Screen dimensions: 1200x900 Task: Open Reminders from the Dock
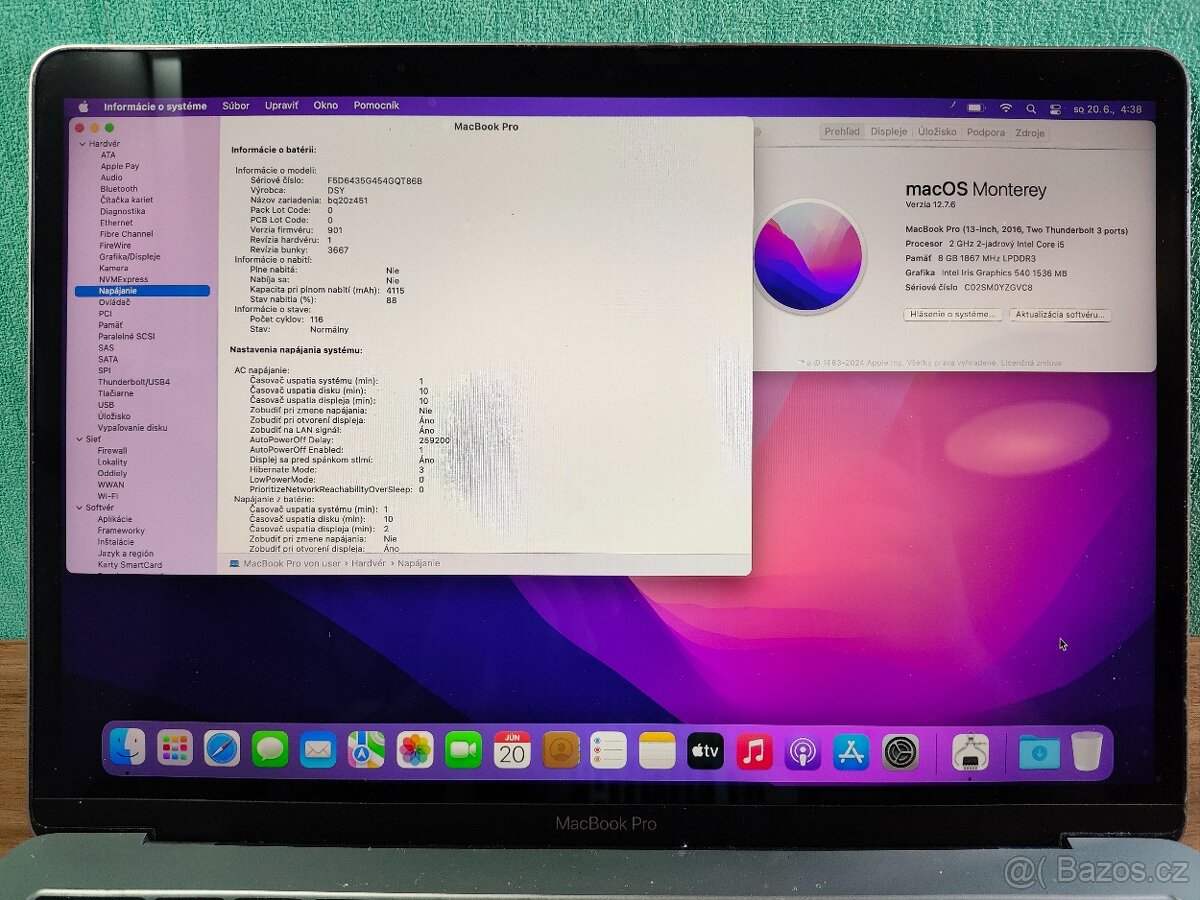[608, 750]
